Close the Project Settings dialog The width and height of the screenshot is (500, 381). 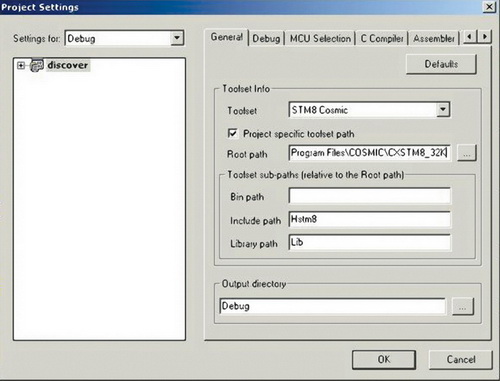coord(489,7)
